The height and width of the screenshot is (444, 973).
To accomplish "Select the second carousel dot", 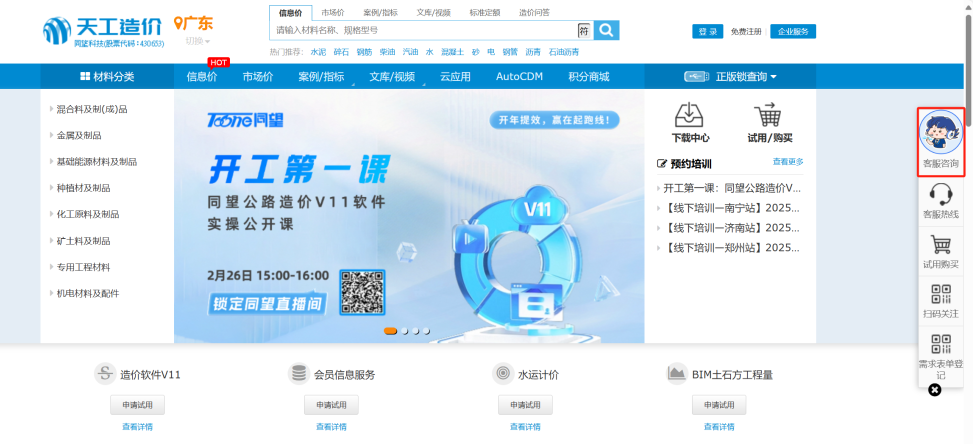I will point(405,331).
